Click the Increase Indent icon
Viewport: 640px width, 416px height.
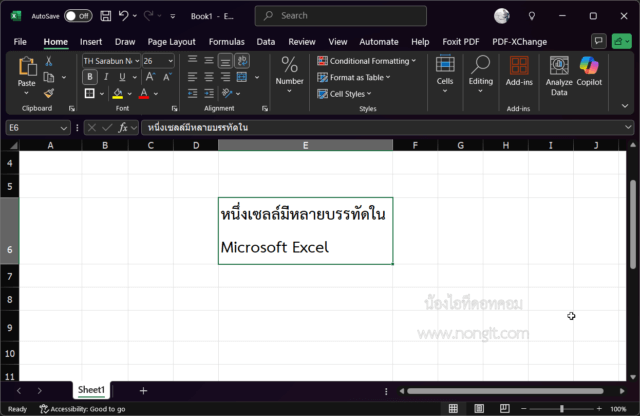(209, 93)
